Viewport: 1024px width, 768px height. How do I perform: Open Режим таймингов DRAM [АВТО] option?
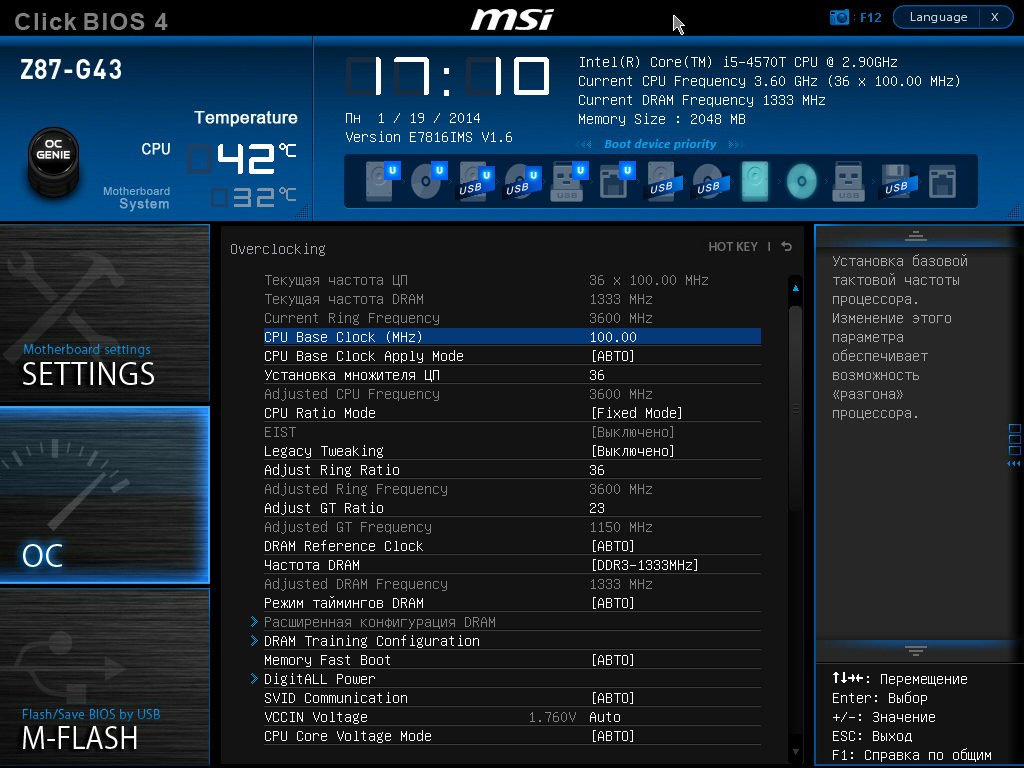point(512,603)
